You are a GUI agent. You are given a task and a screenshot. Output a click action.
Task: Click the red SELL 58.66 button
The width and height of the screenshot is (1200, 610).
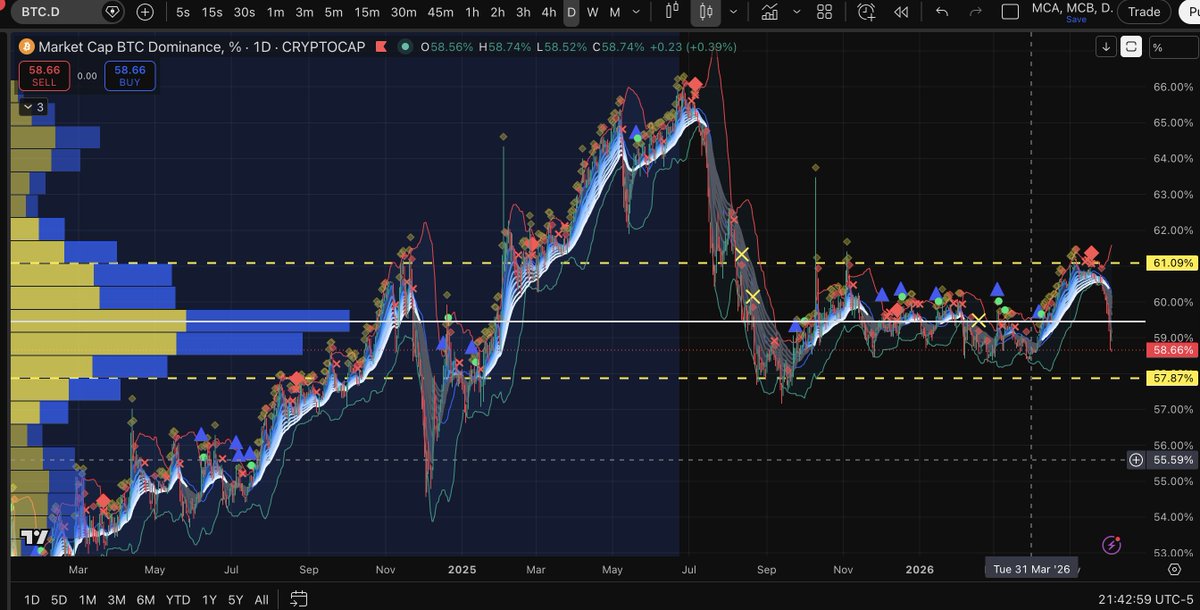click(x=44, y=76)
